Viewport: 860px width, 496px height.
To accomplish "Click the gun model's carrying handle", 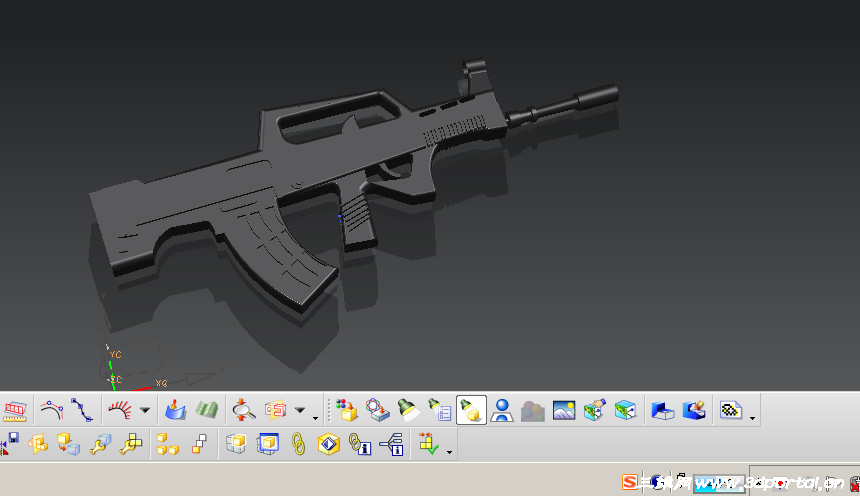I will 335,116.
